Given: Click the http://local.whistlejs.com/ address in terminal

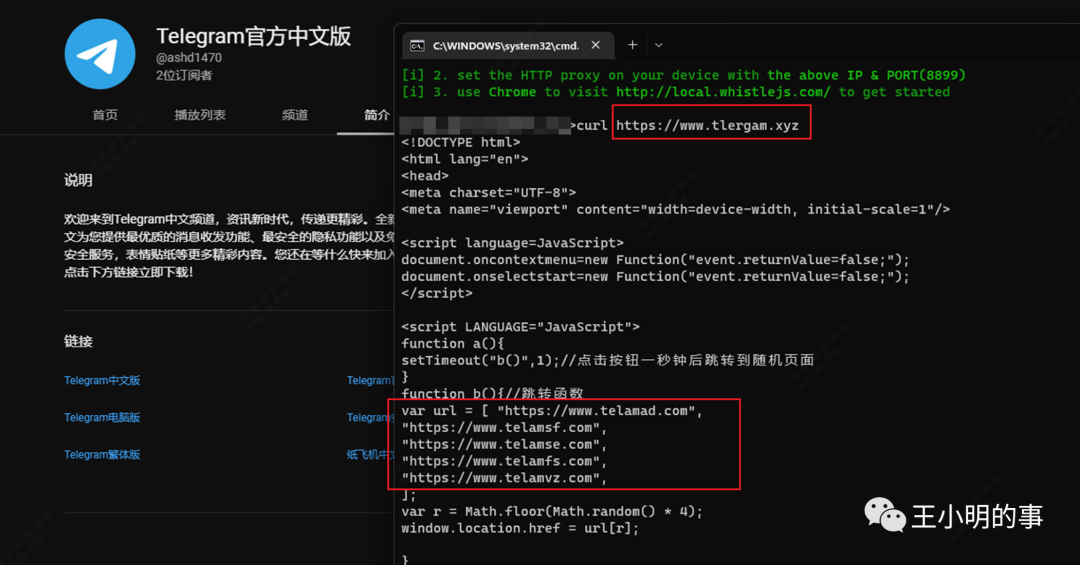Looking at the screenshot, I should (x=723, y=92).
